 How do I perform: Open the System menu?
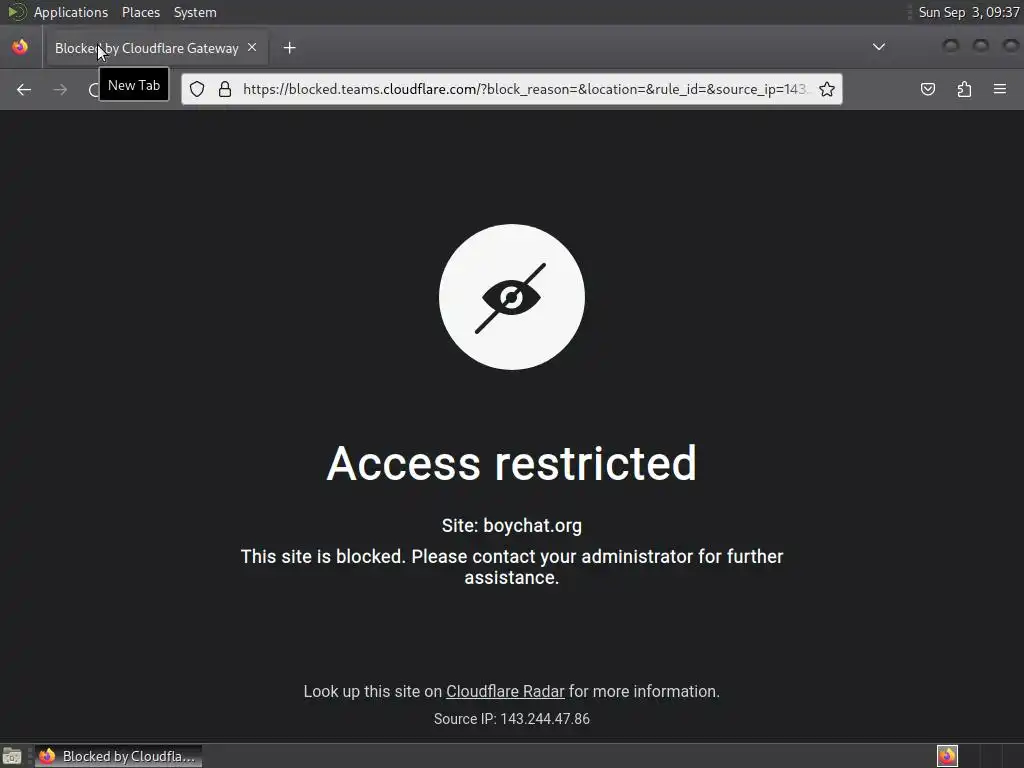195,12
